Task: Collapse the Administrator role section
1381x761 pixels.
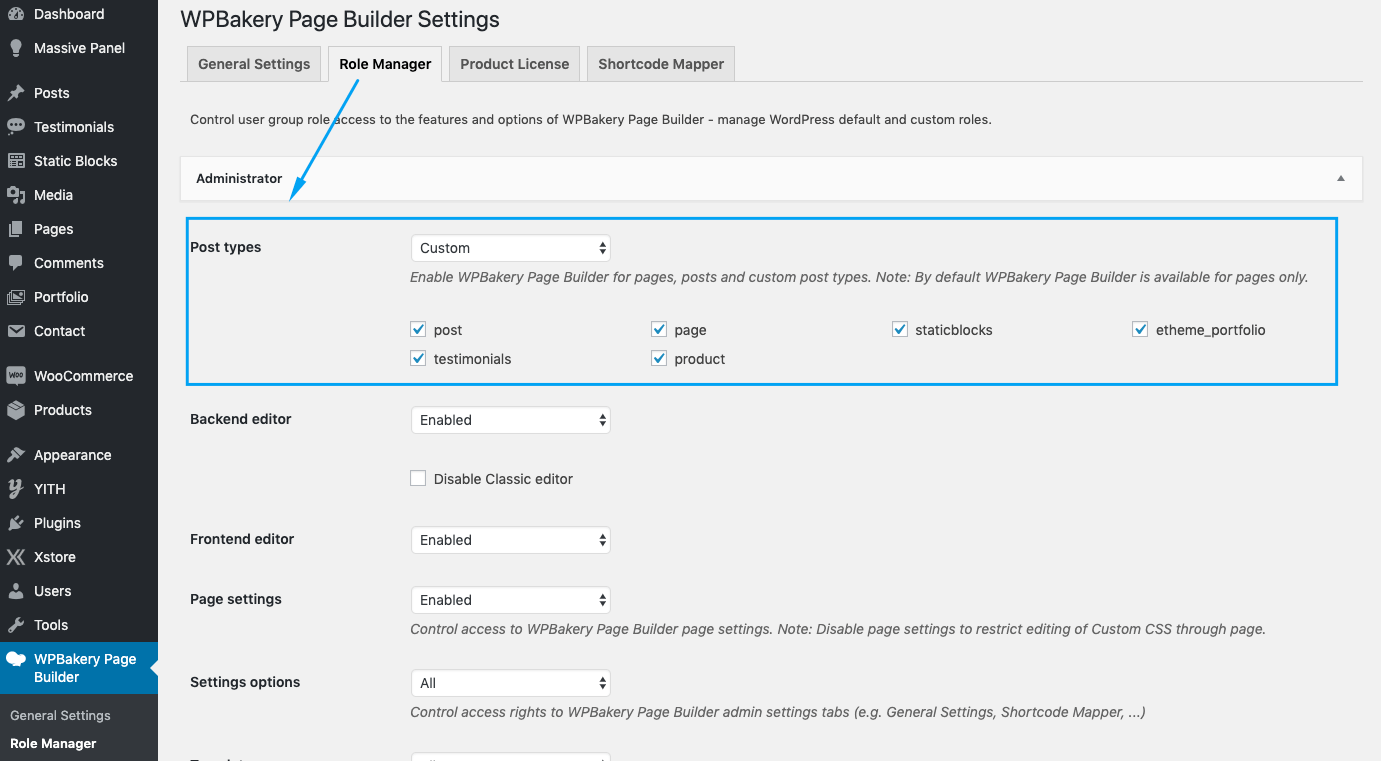Action: [x=1340, y=179]
